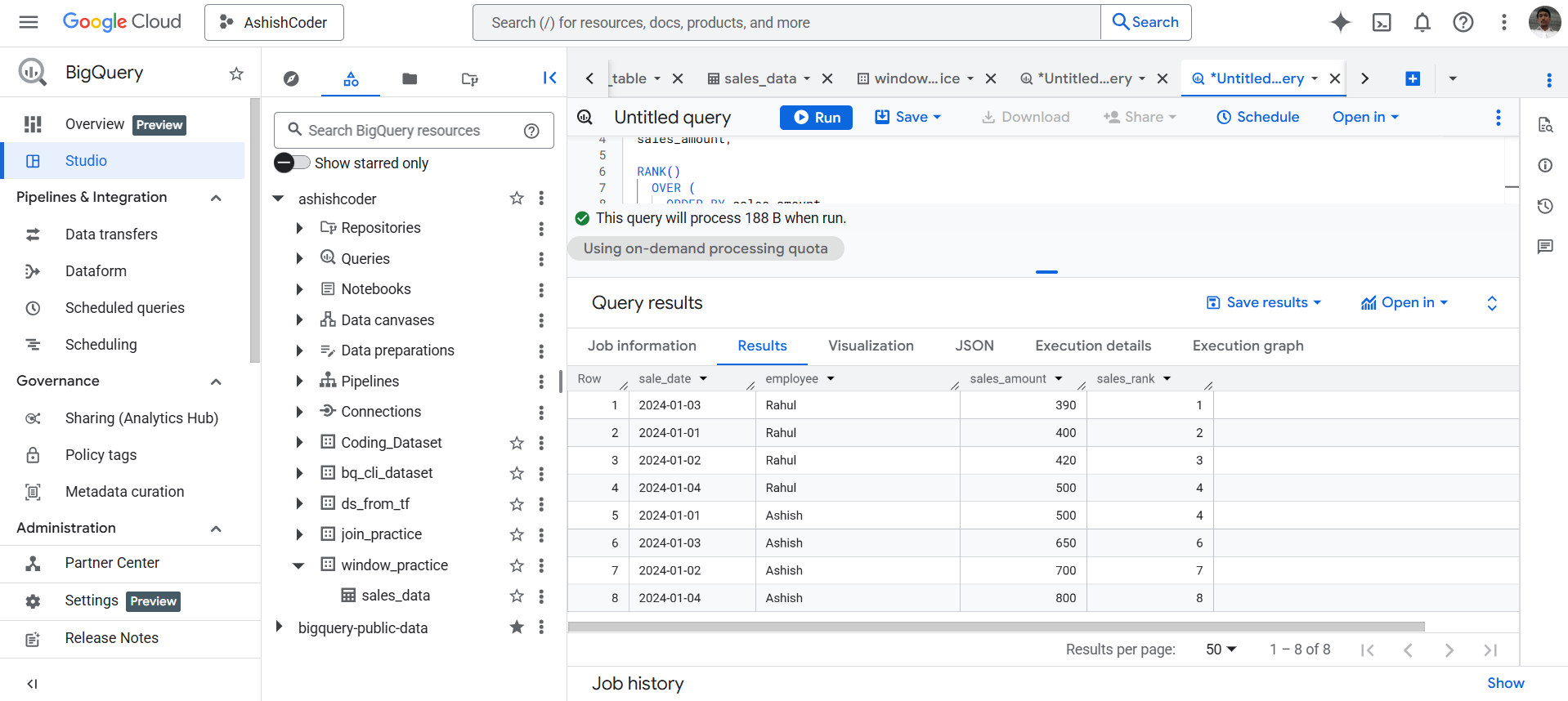
Task: Collapse left navigation menu arrow
Action: tap(33, 684)
